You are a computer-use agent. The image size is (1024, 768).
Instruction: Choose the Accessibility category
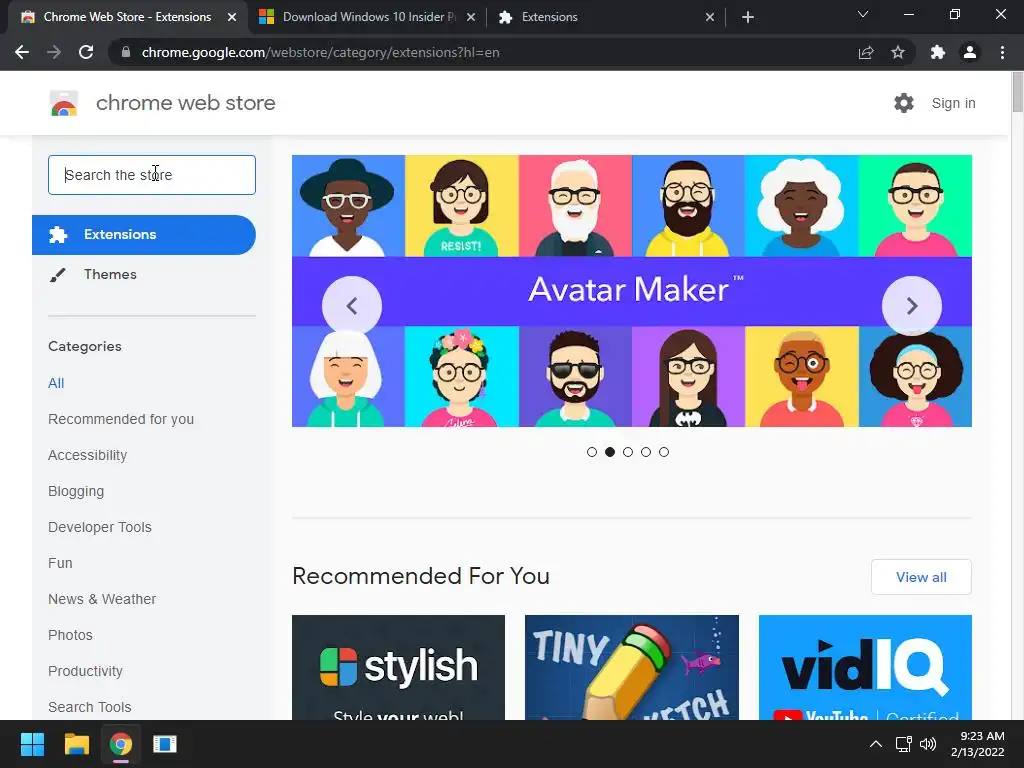[x=88, y=455]
